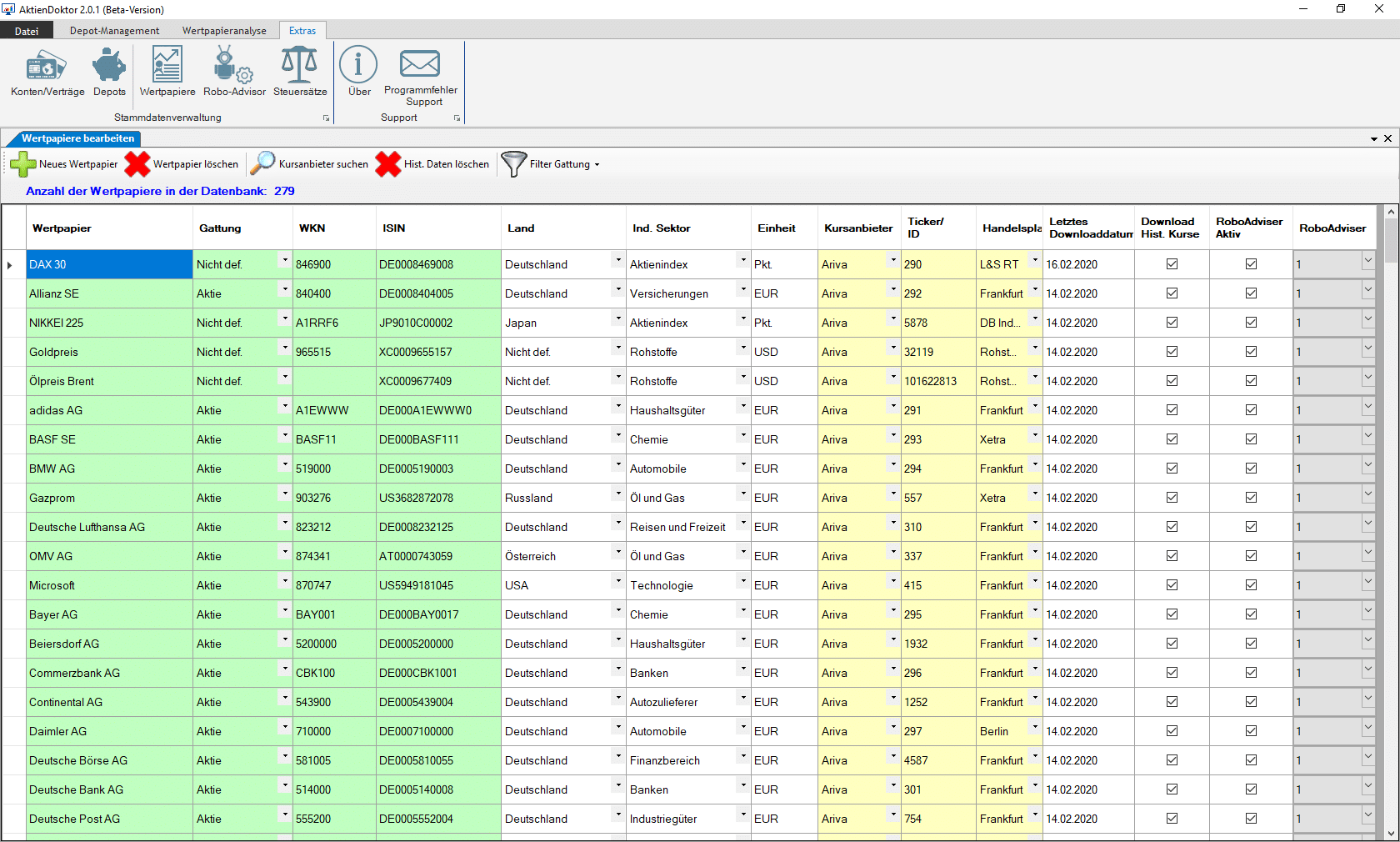Click the scrollbar down arrow of the table
1400x842 pixels.
(1390, 833)
